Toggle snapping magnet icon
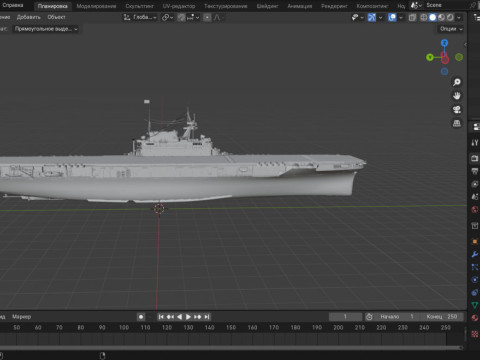This screenshot has width=480, height=360. coord(181,17)
